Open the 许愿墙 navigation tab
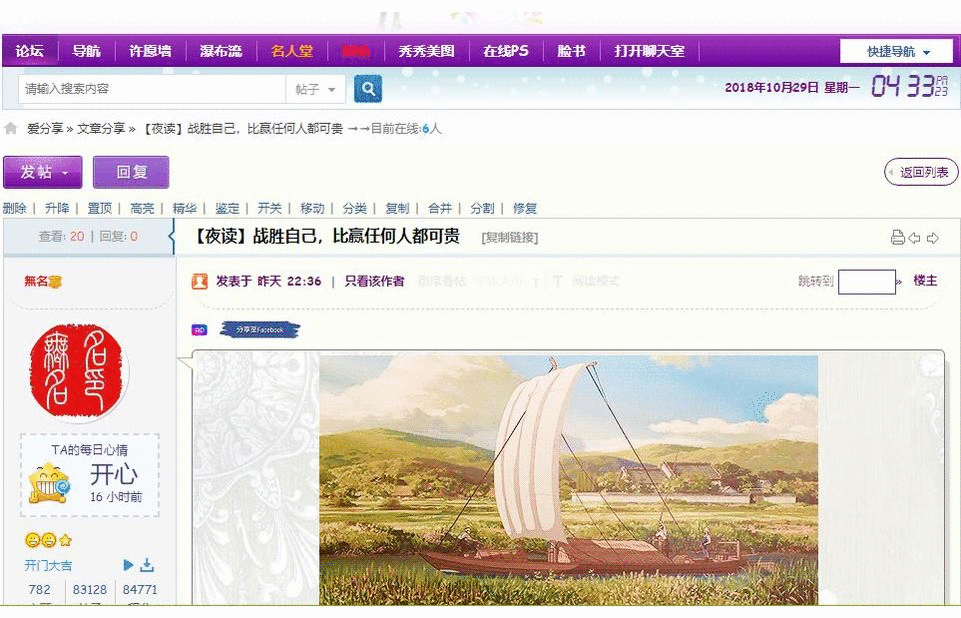Image resolution: width=961 pixels, height=618 pixels. (150, 51)
